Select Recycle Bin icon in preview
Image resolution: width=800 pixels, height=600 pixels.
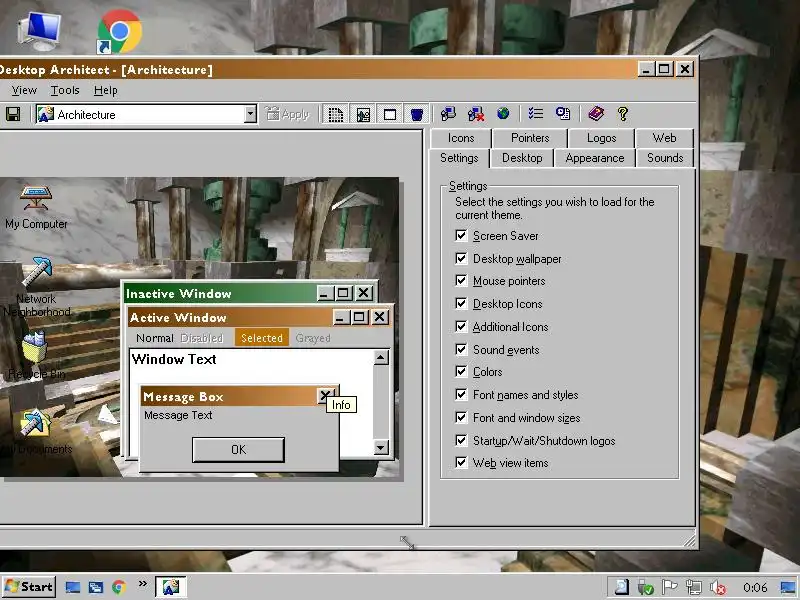click(36, 355)
